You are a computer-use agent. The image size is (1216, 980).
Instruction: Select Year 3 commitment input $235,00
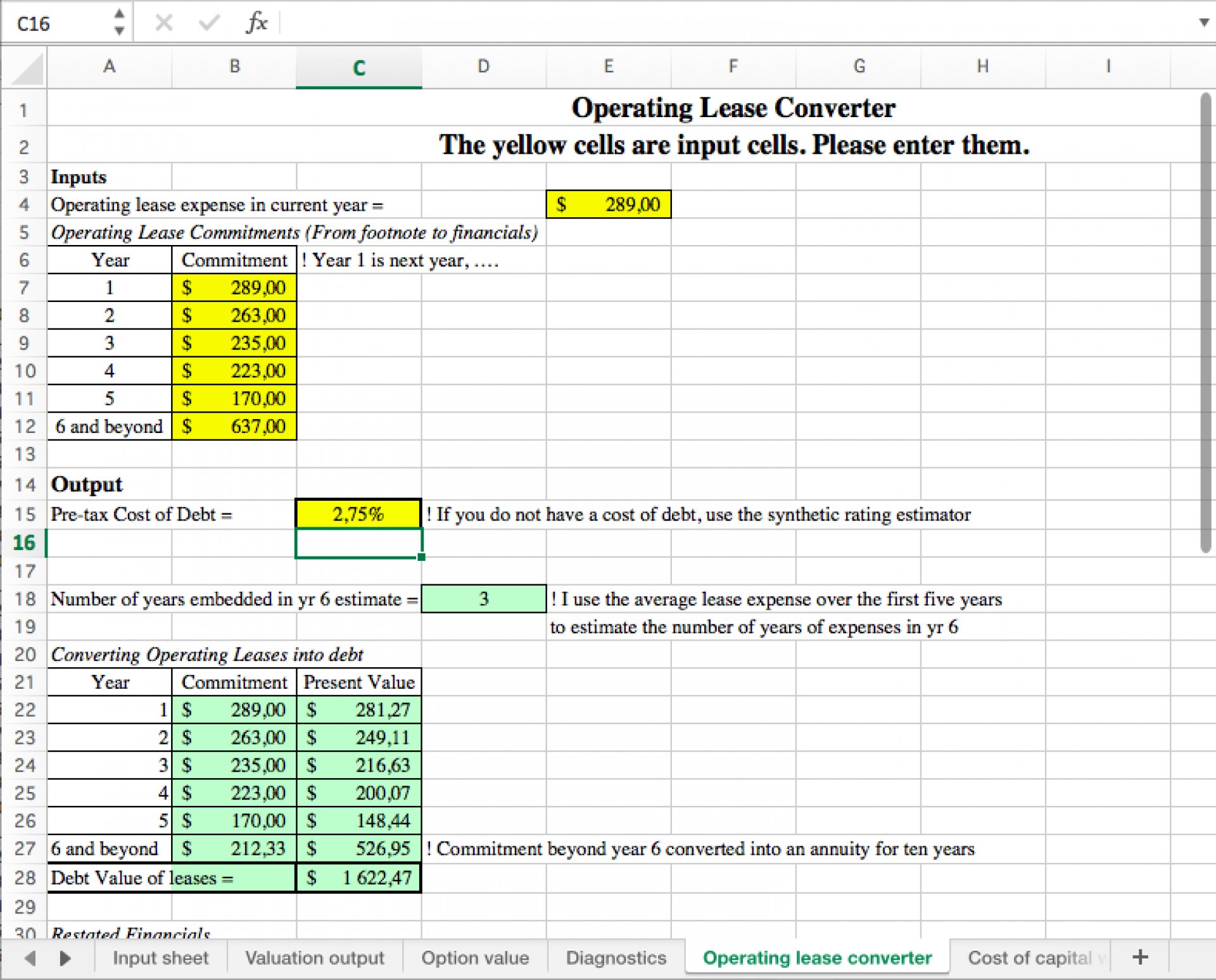tap(234, 343)
